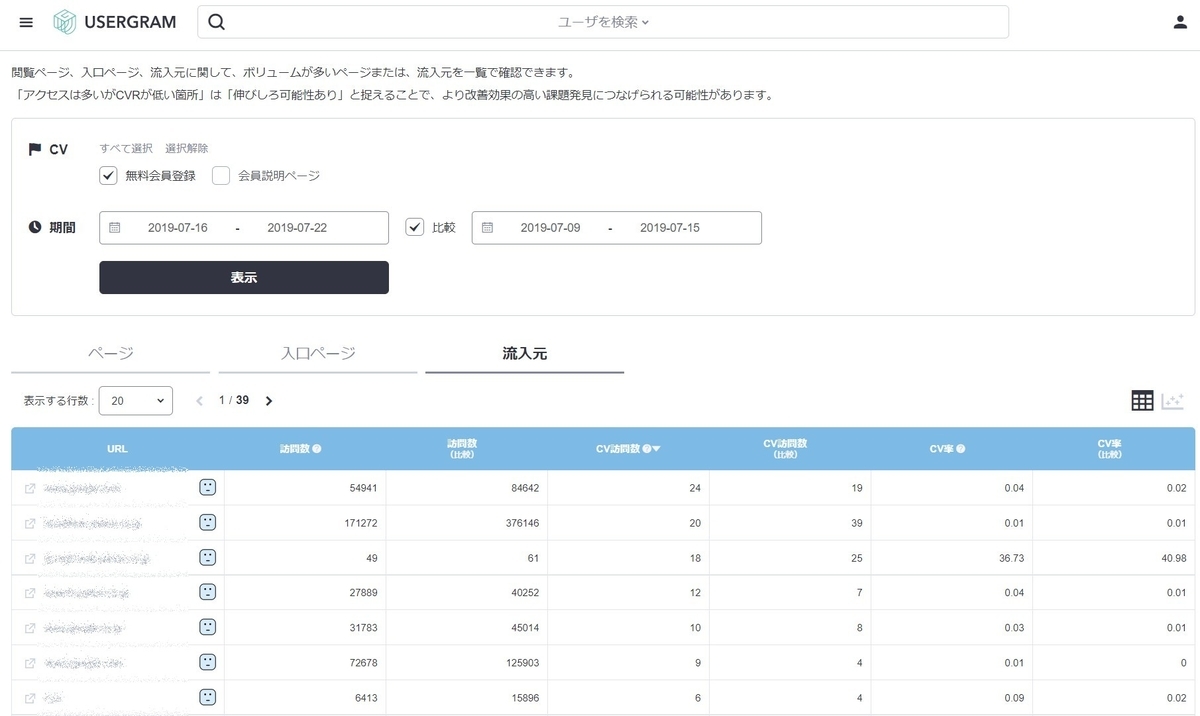Click the 表示 button

[x=244, y=277]
